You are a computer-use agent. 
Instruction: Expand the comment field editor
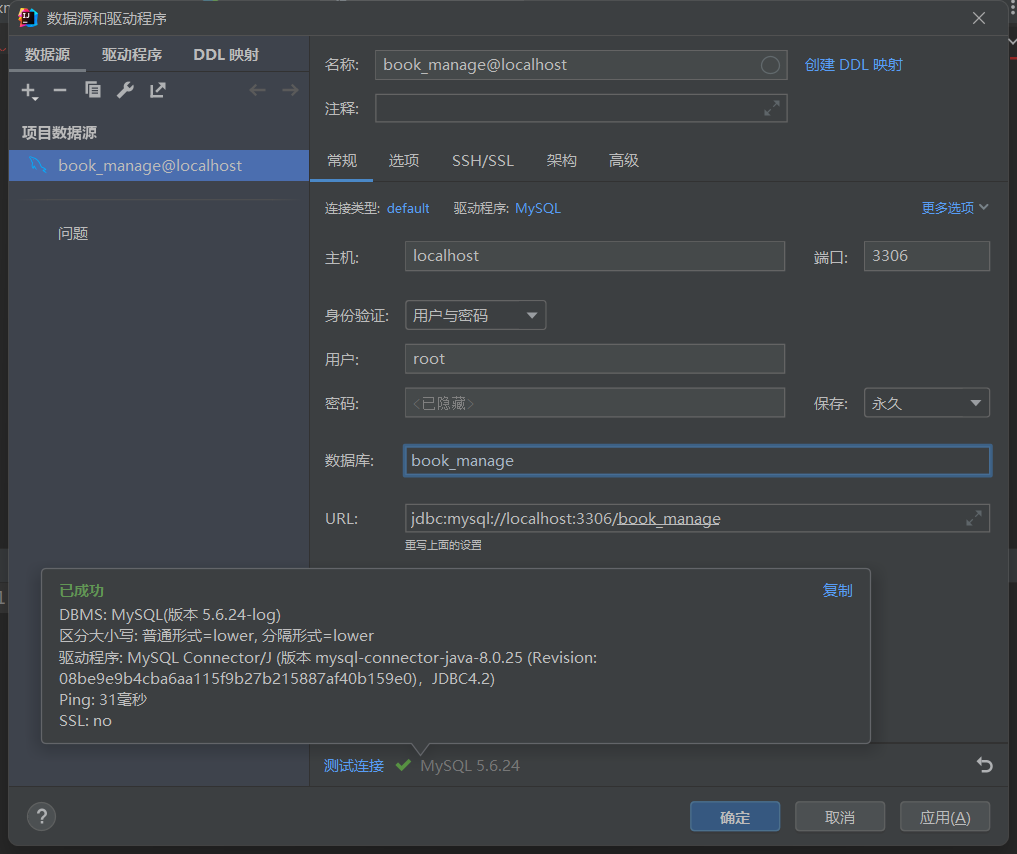[x=772, y=108]
